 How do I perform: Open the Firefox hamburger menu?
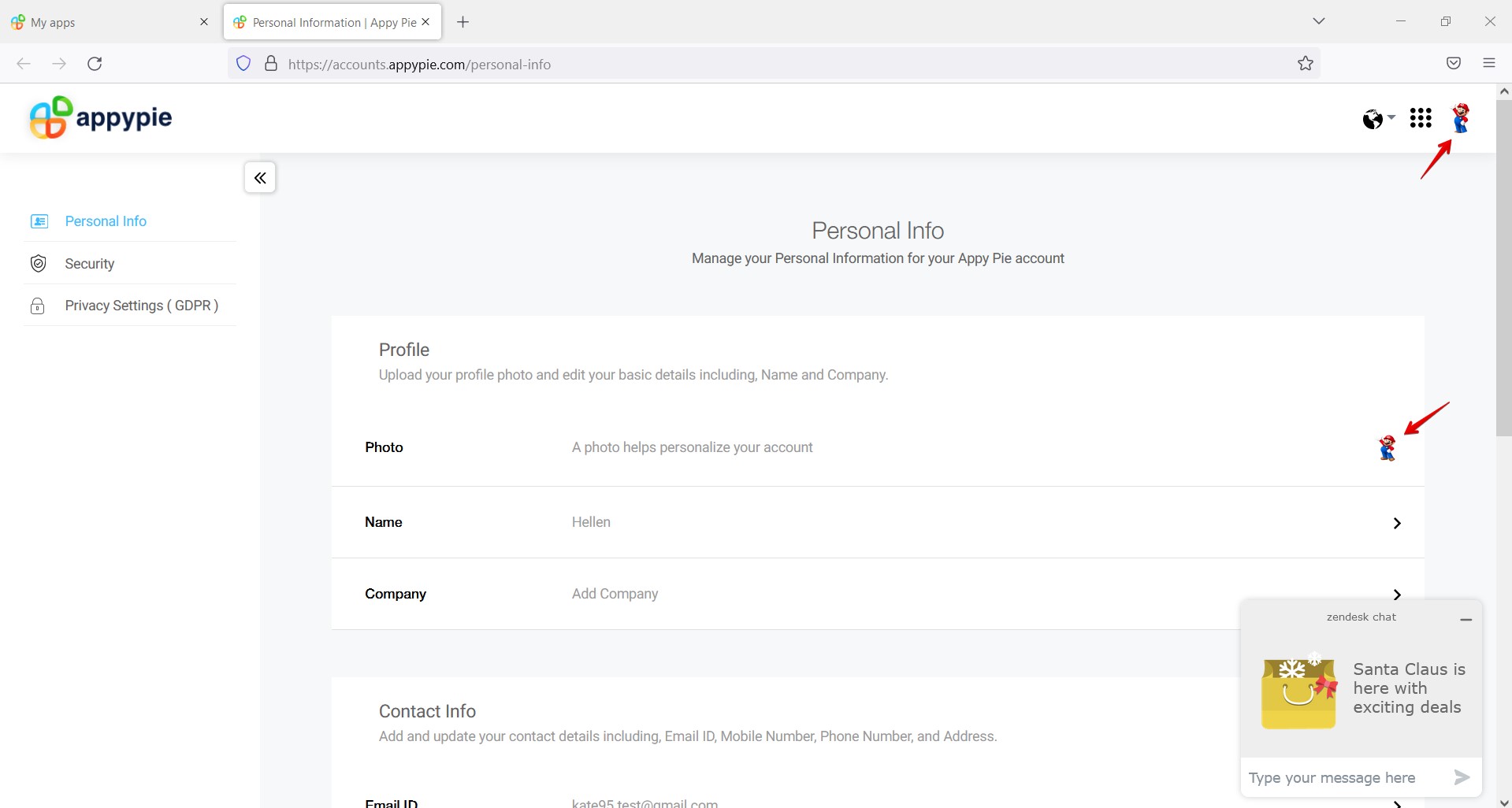point(1489,64)
